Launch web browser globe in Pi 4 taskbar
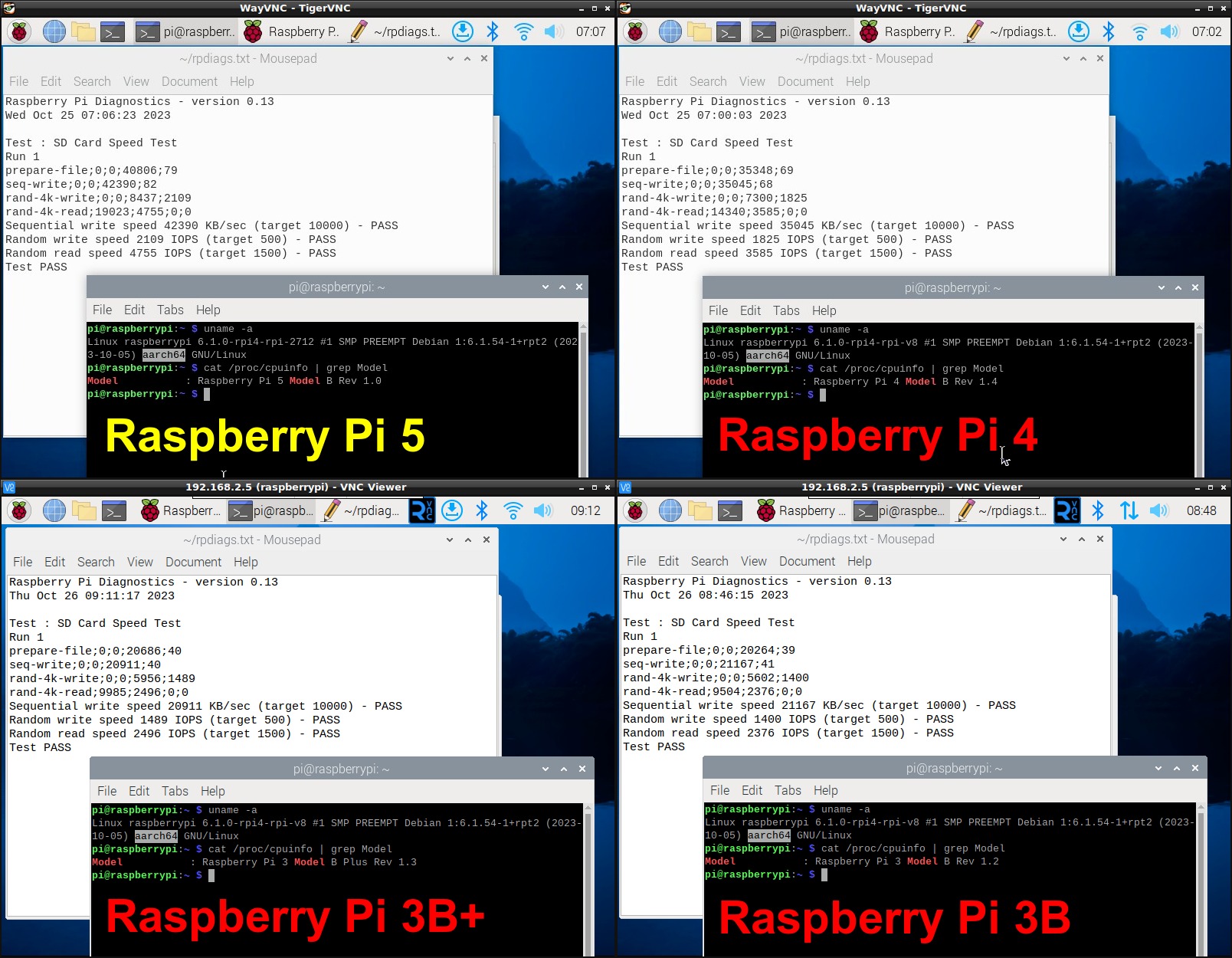 670,31
